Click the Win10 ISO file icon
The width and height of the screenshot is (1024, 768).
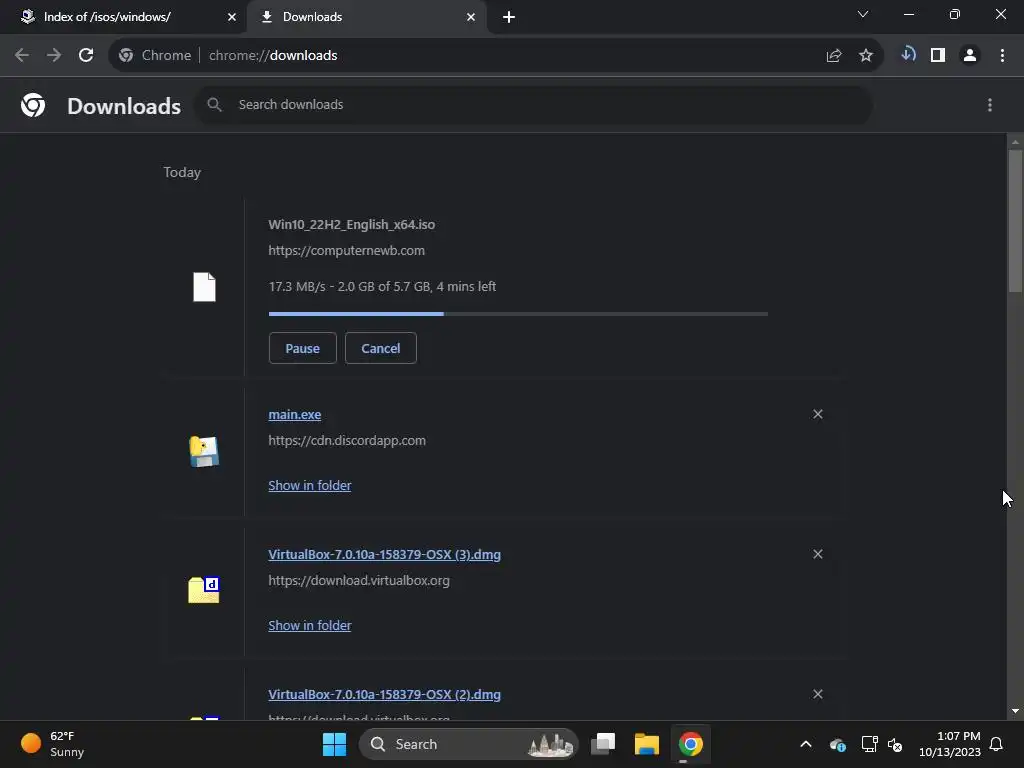click(204, 287)
